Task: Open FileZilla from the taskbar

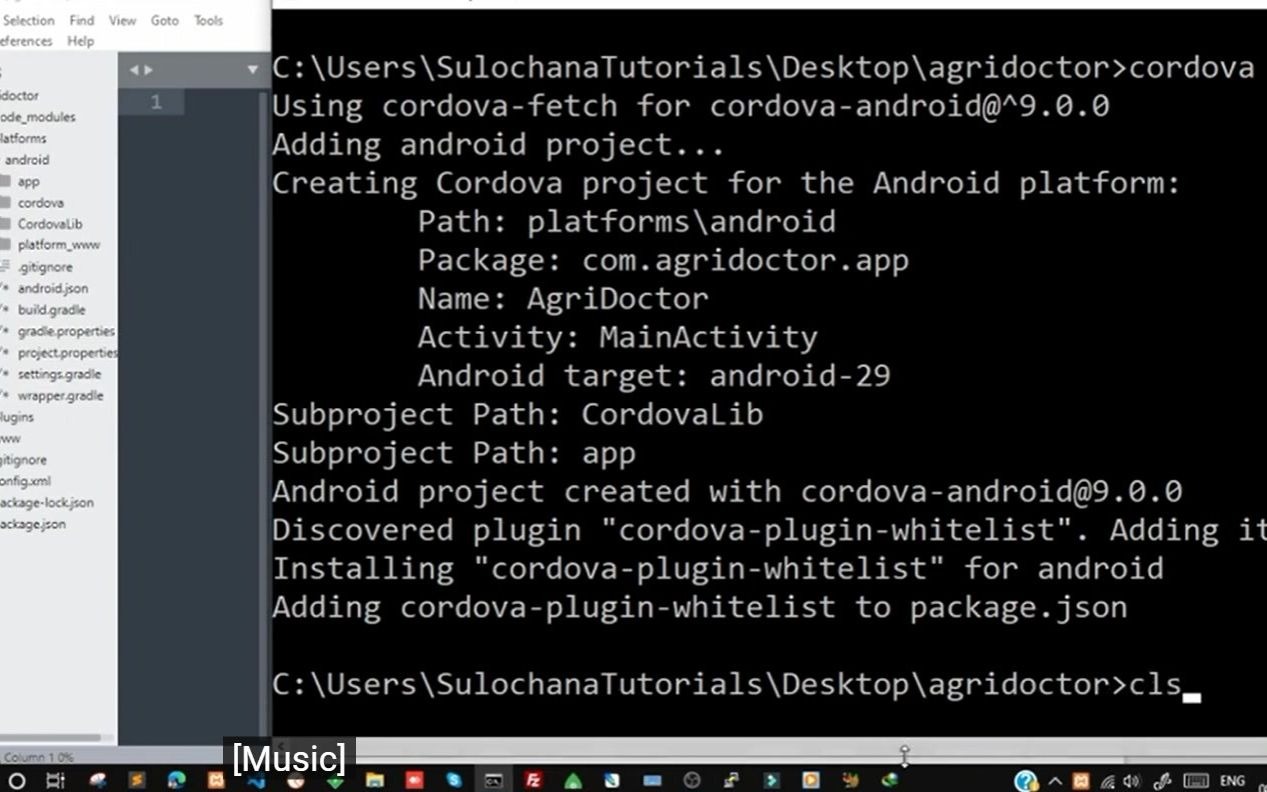Action: point(533,780)
